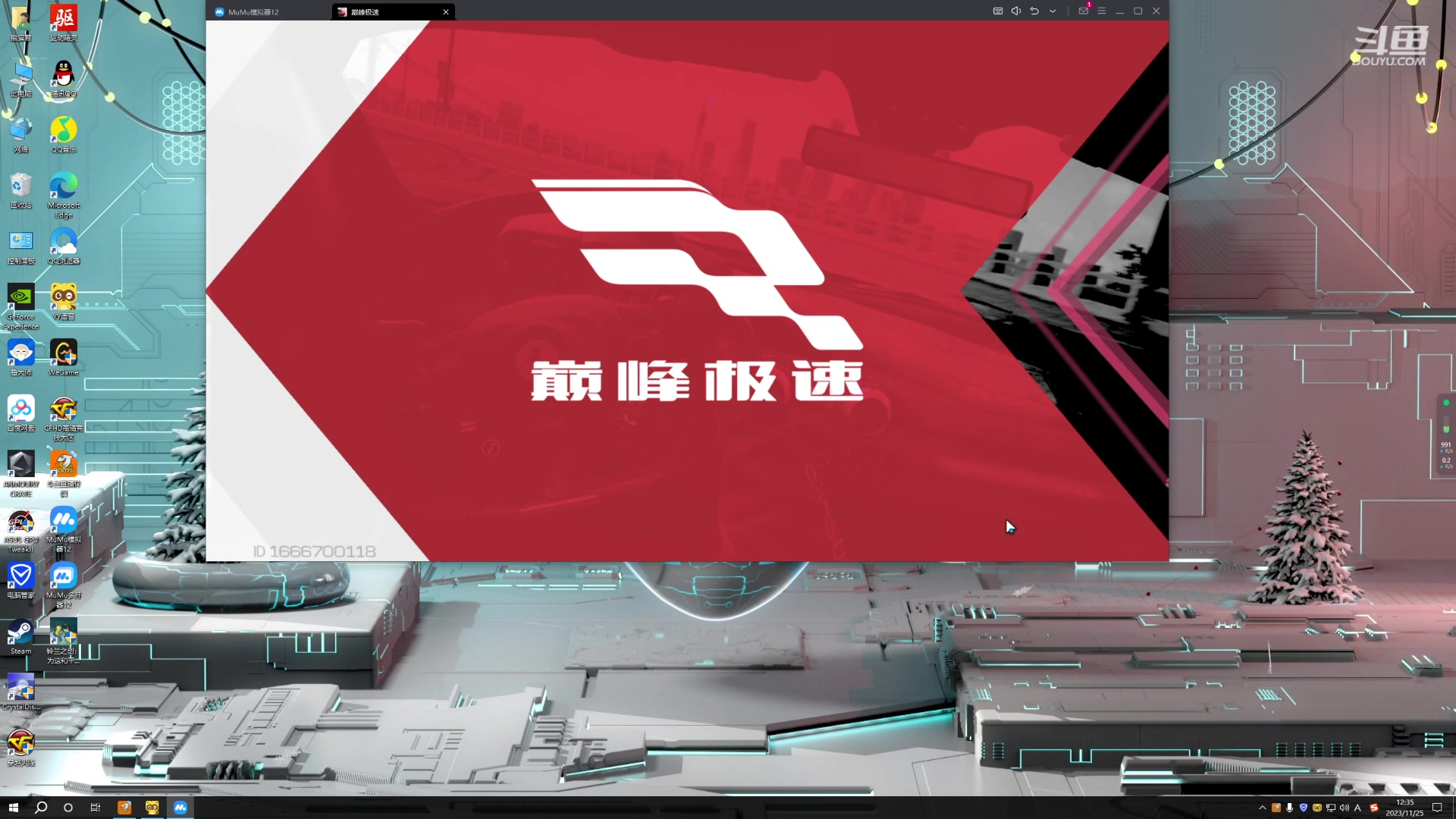
Task: Open 回收站 recycle bin icon
Action: point(21,190)
